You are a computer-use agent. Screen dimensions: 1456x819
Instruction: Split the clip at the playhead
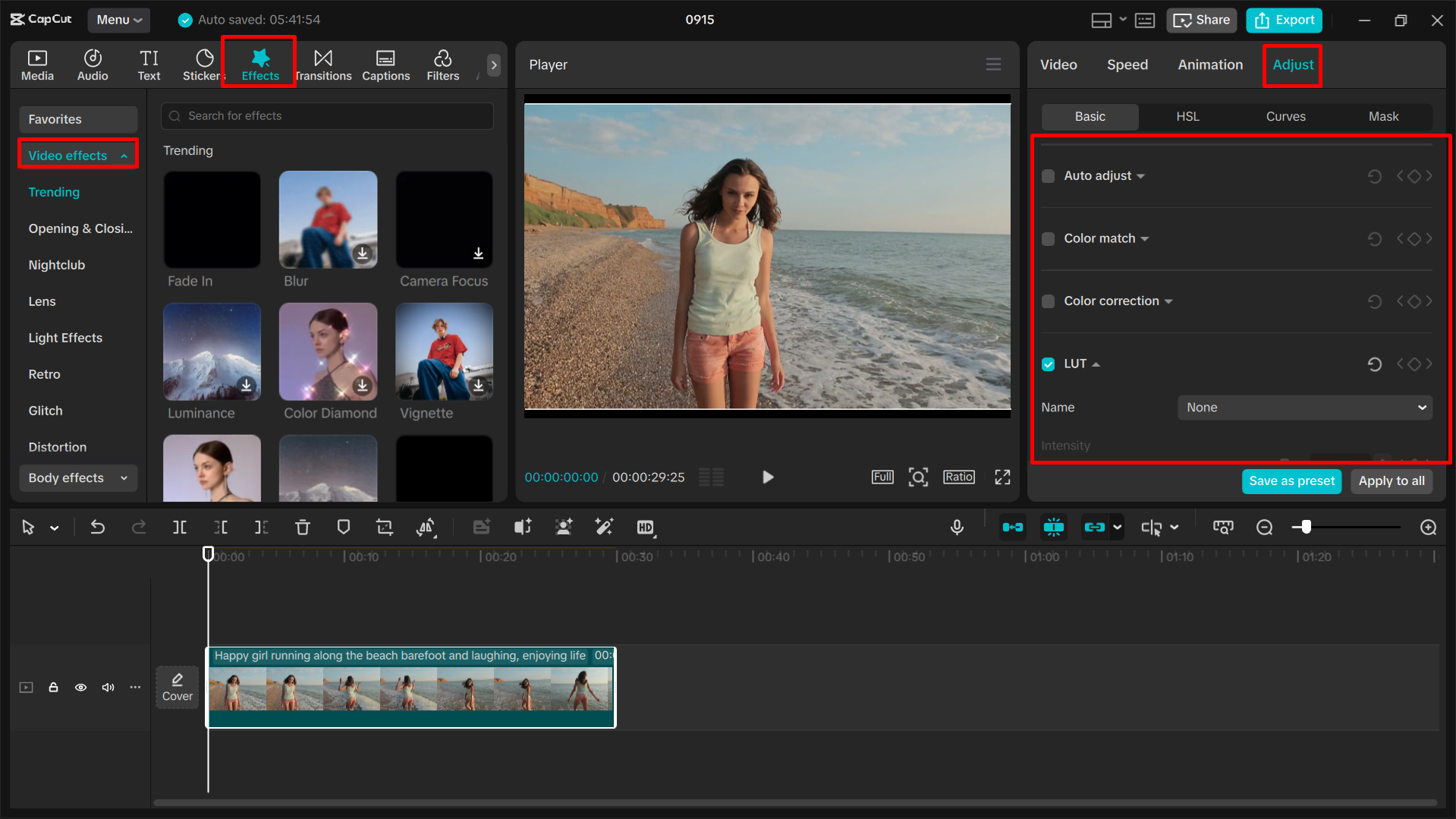click(x=180, y=527)
